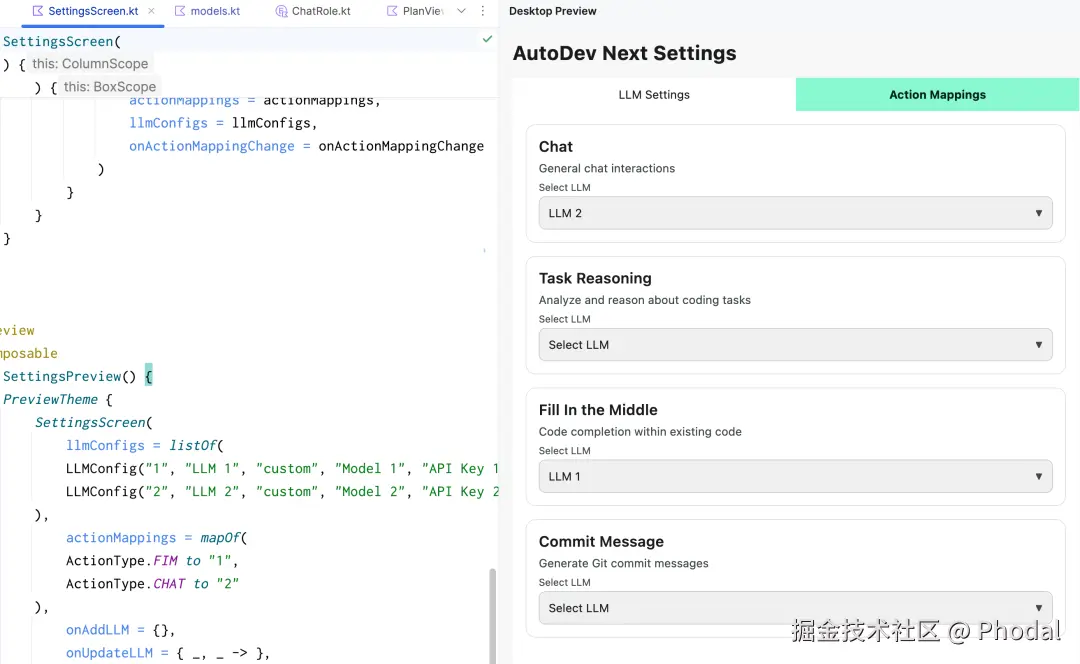This screenshot has width=1080, height=664.
Task: Click the 'this: ColumnScope' inlay hint
Action: pyautogui.click(x=89, y=64)
